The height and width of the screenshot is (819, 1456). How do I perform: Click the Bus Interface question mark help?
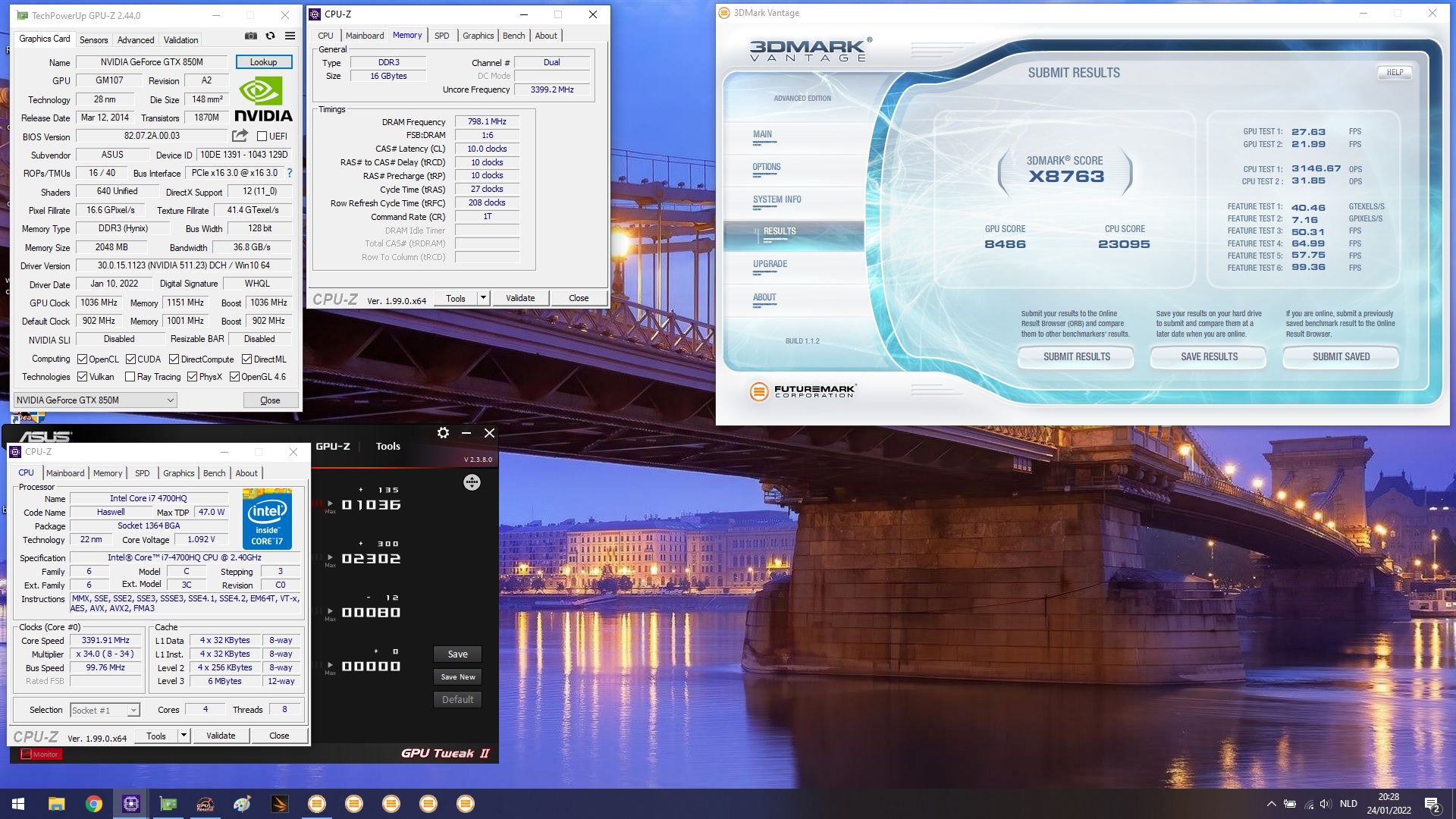point(290,173)
